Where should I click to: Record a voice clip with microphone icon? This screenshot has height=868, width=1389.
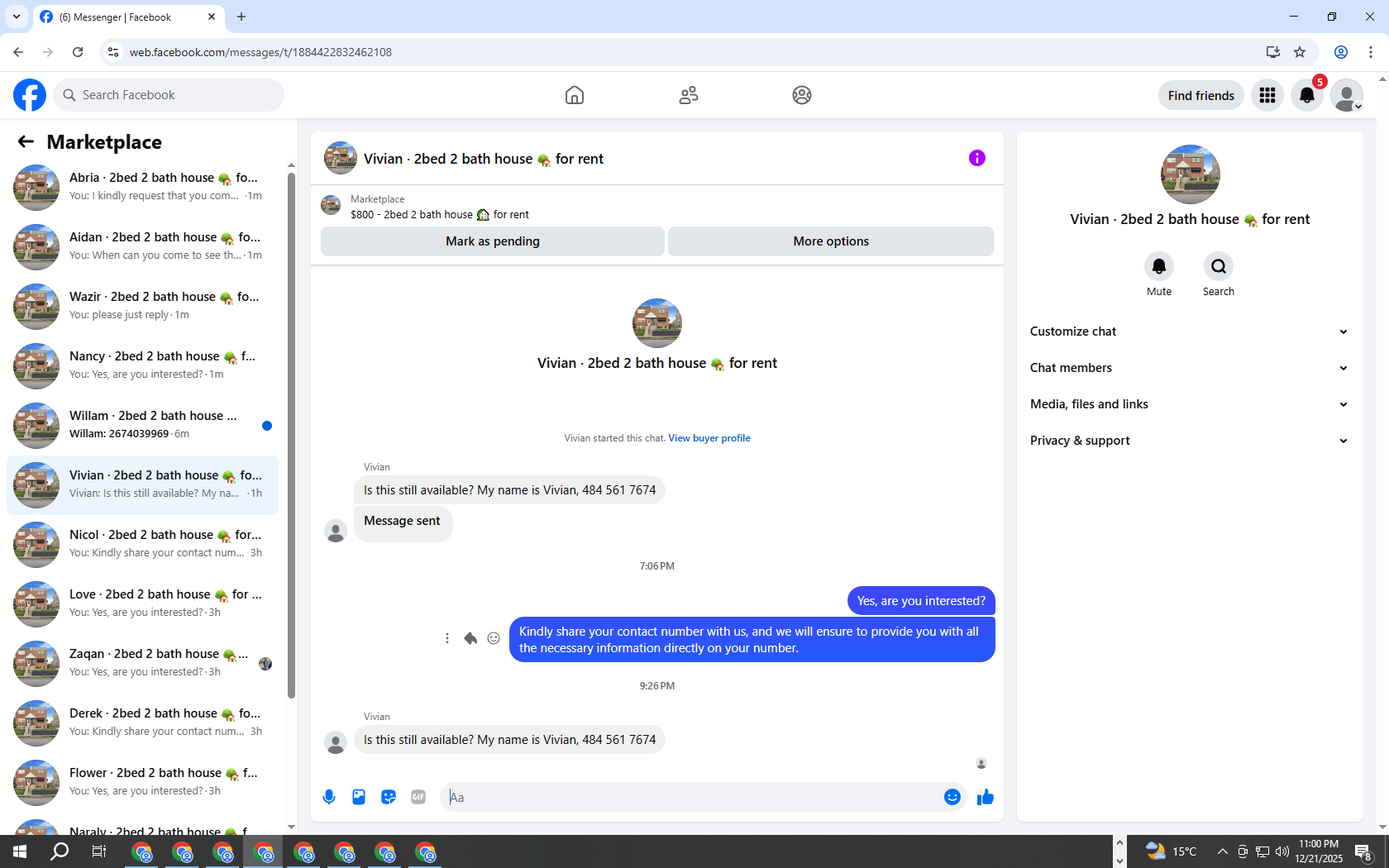tap(329, 797)
